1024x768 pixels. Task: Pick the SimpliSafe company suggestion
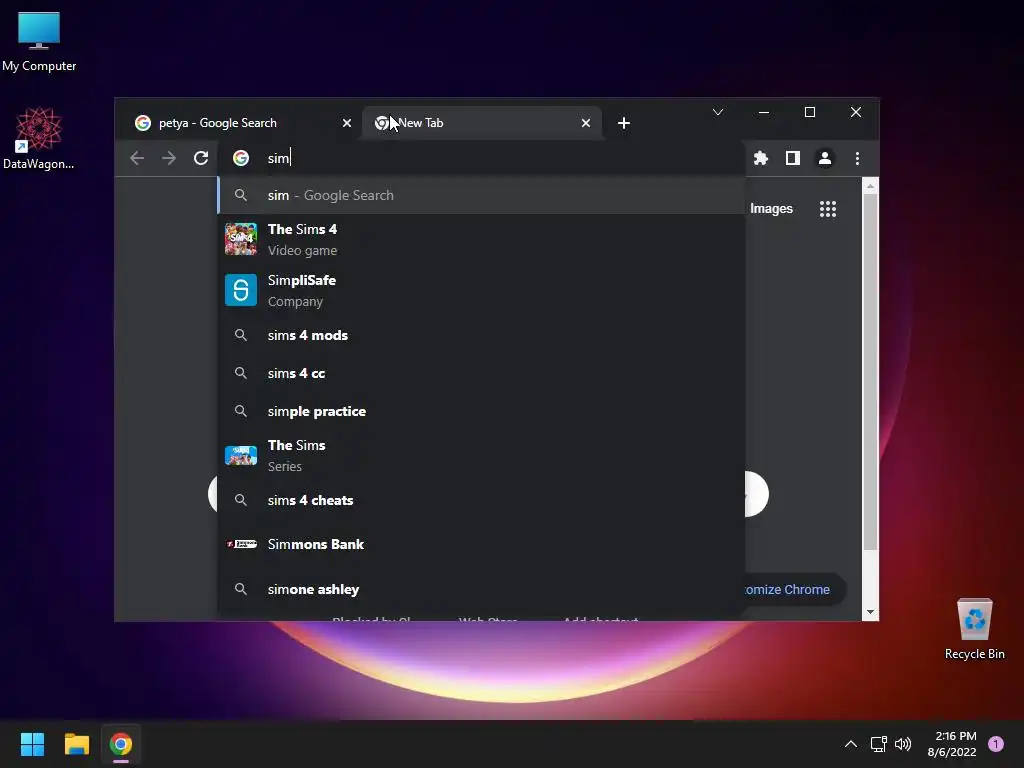click(481, 290)
